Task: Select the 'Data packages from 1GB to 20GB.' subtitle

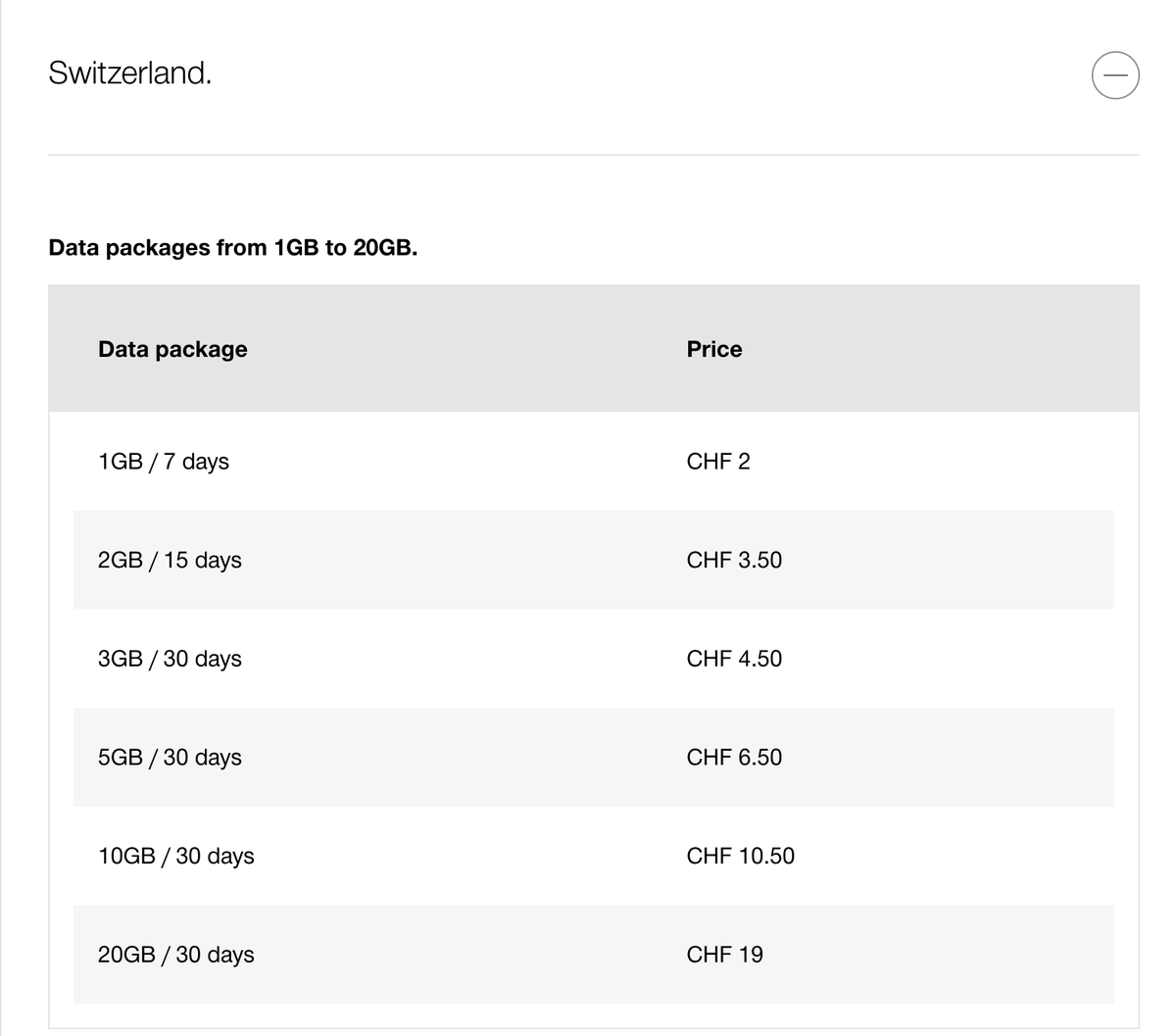Action: click(233, 247)
